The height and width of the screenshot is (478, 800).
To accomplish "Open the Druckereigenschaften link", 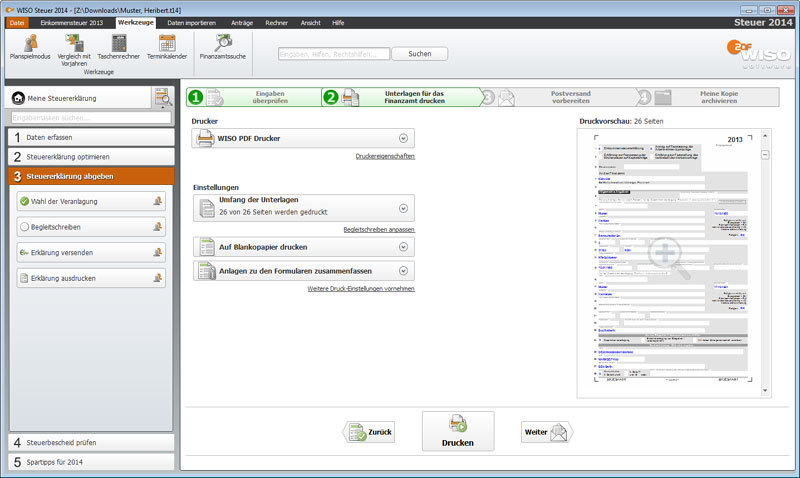I will click(384, 157).
